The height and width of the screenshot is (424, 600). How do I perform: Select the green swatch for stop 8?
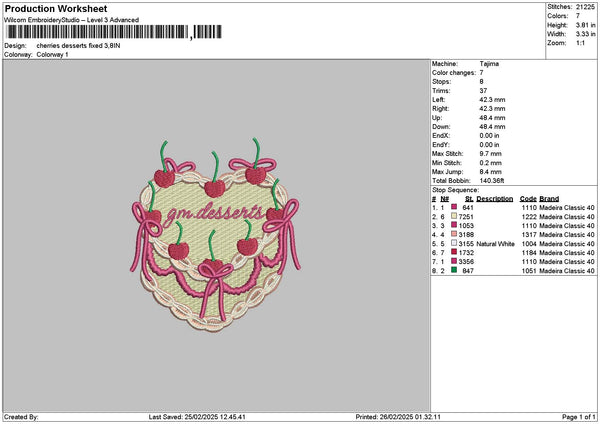tap(454, 269)
